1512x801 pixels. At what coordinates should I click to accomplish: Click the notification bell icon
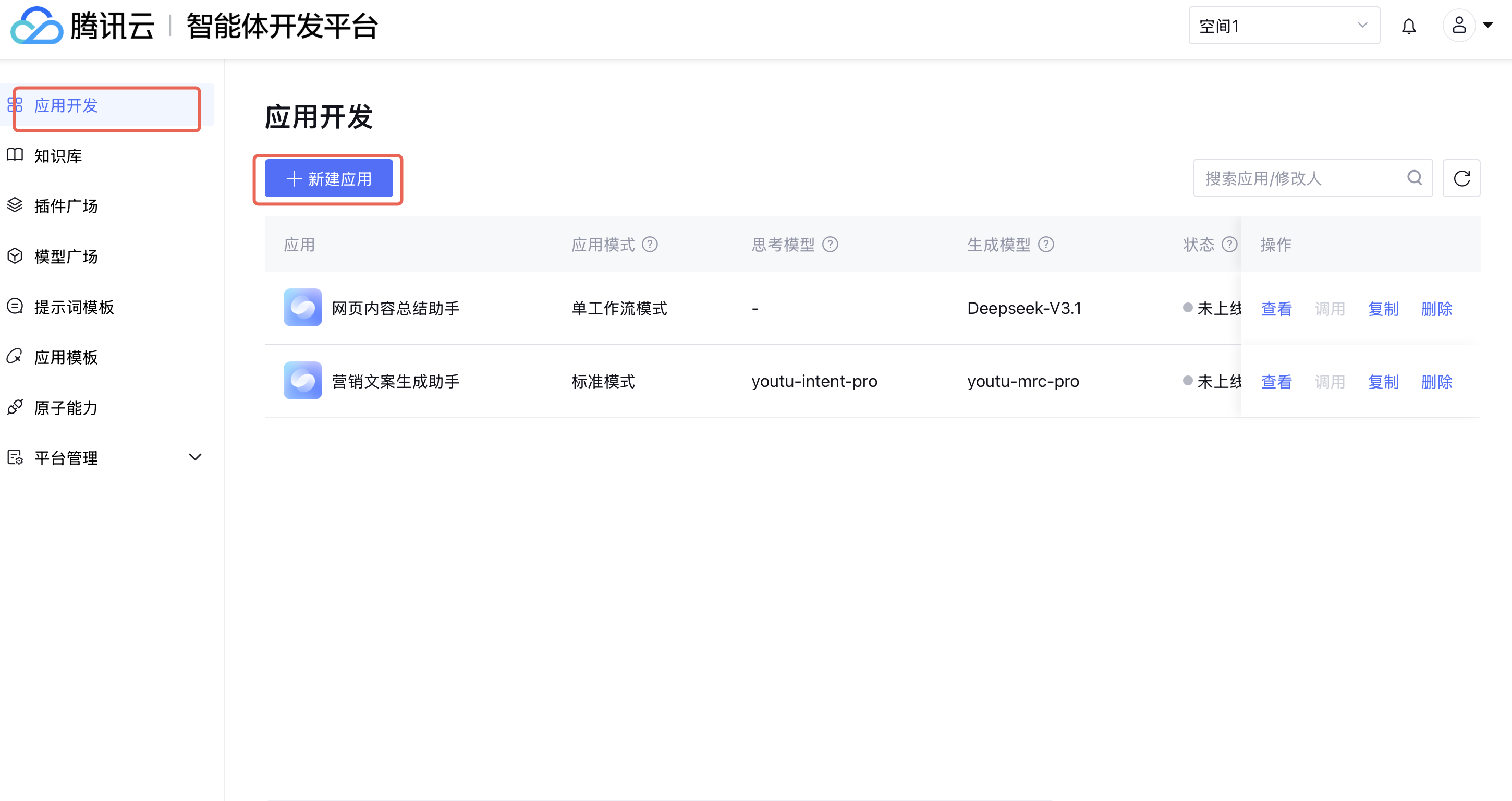pos(1409,26)
